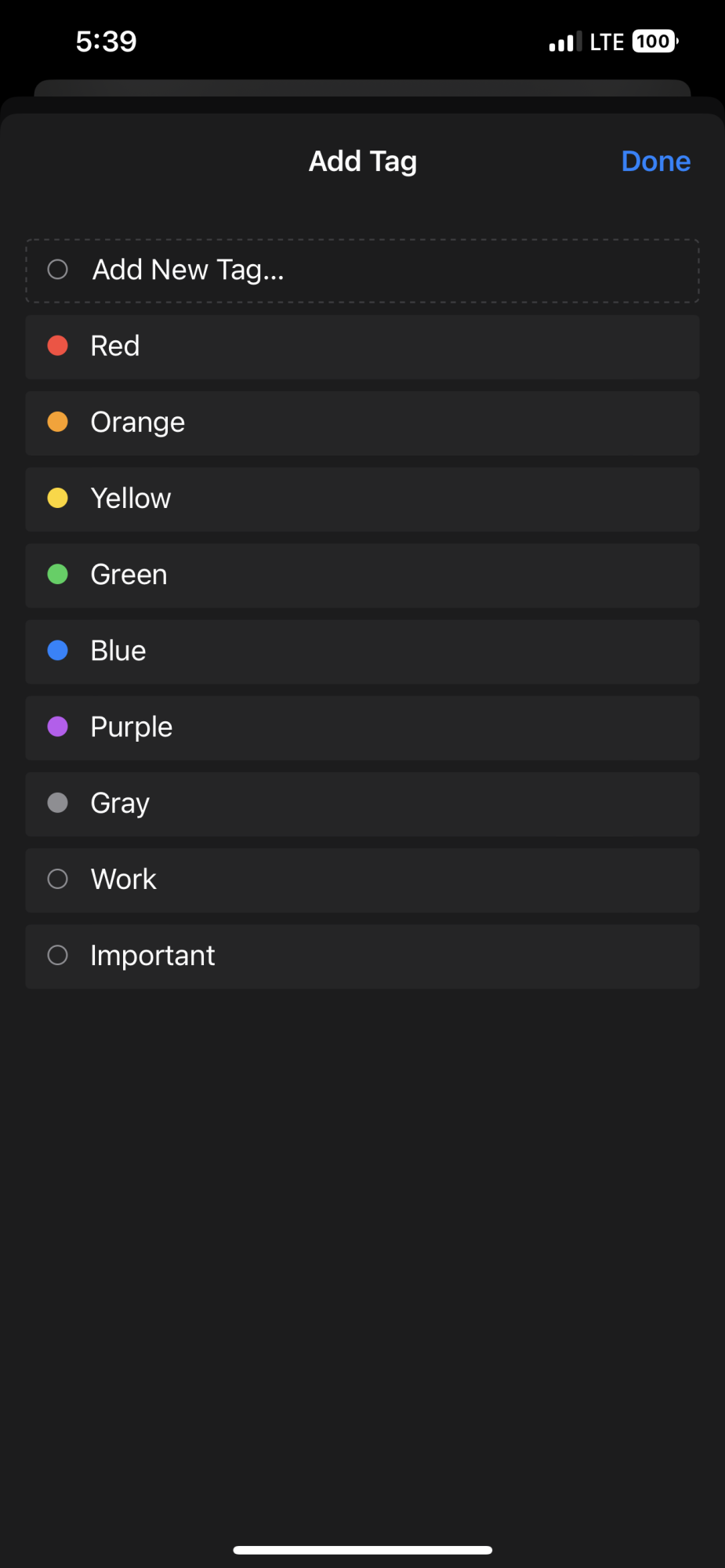Tap the home indicator bar
The height and width of the screenshot is (1568, 725).
362,1550
